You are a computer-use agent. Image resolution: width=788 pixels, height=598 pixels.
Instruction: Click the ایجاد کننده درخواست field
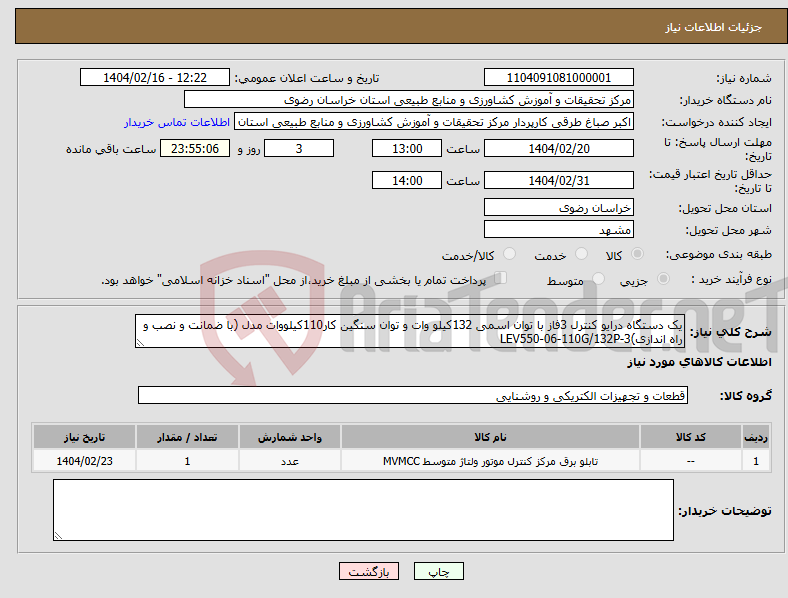click(x=434, y=122)
